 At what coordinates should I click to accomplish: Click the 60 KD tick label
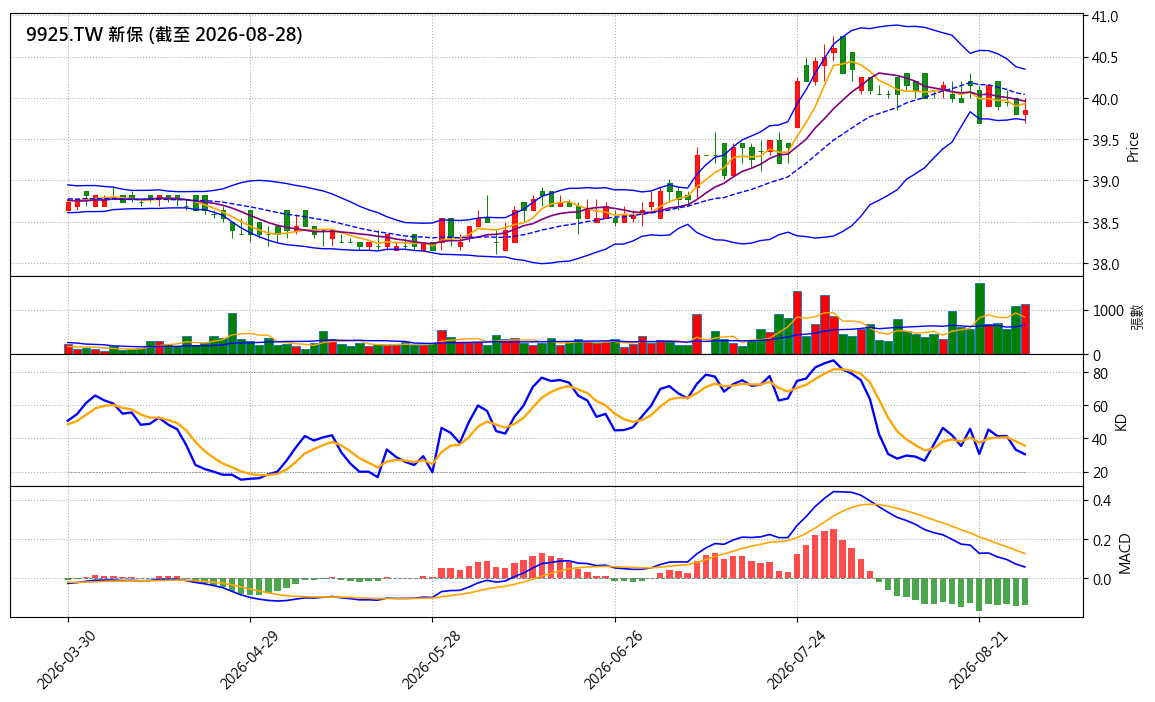pyautogui.click(x=1100, y=407)
